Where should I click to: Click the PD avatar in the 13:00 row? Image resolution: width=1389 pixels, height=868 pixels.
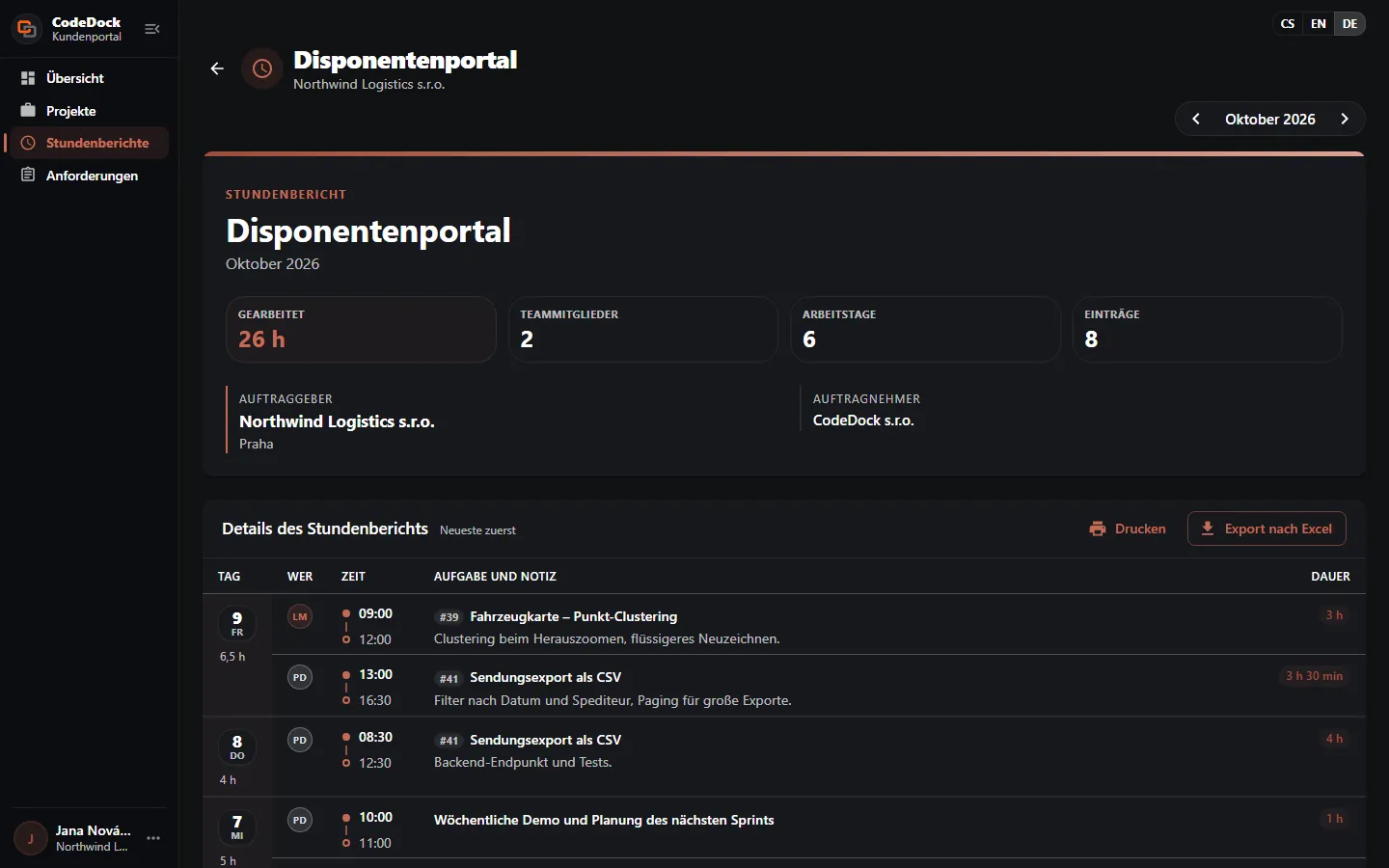pyautogui.click(x=300, y=677)
